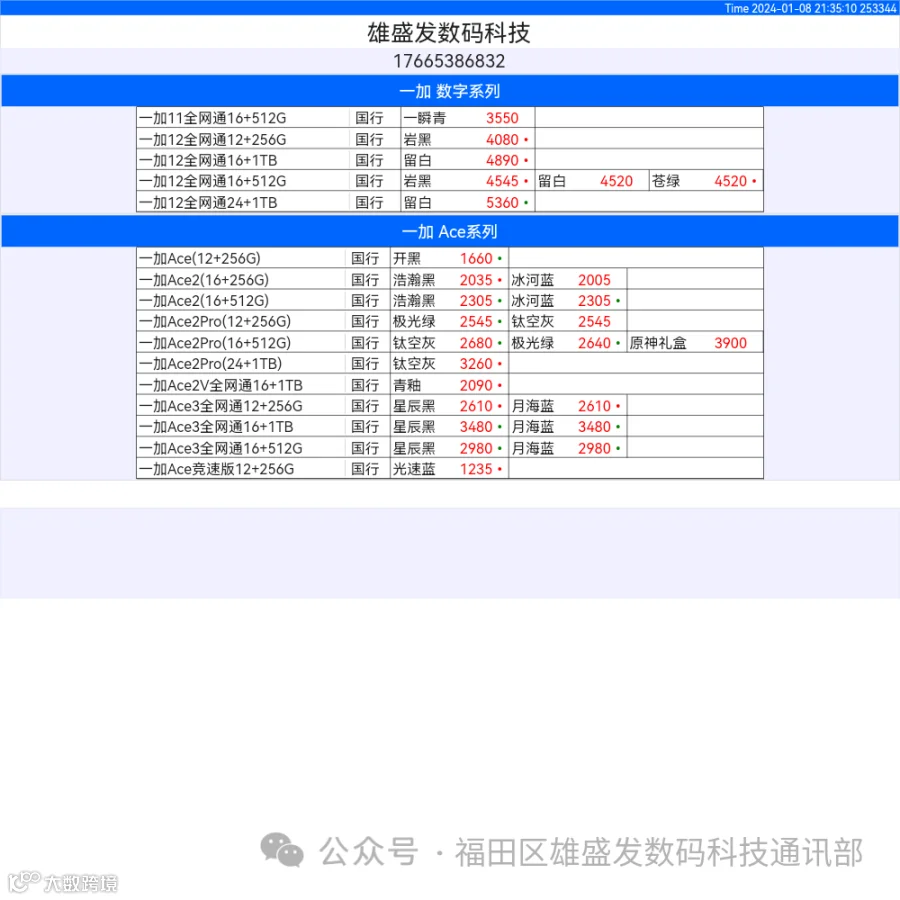
Task: Click the price 3550
Action: 502,118
